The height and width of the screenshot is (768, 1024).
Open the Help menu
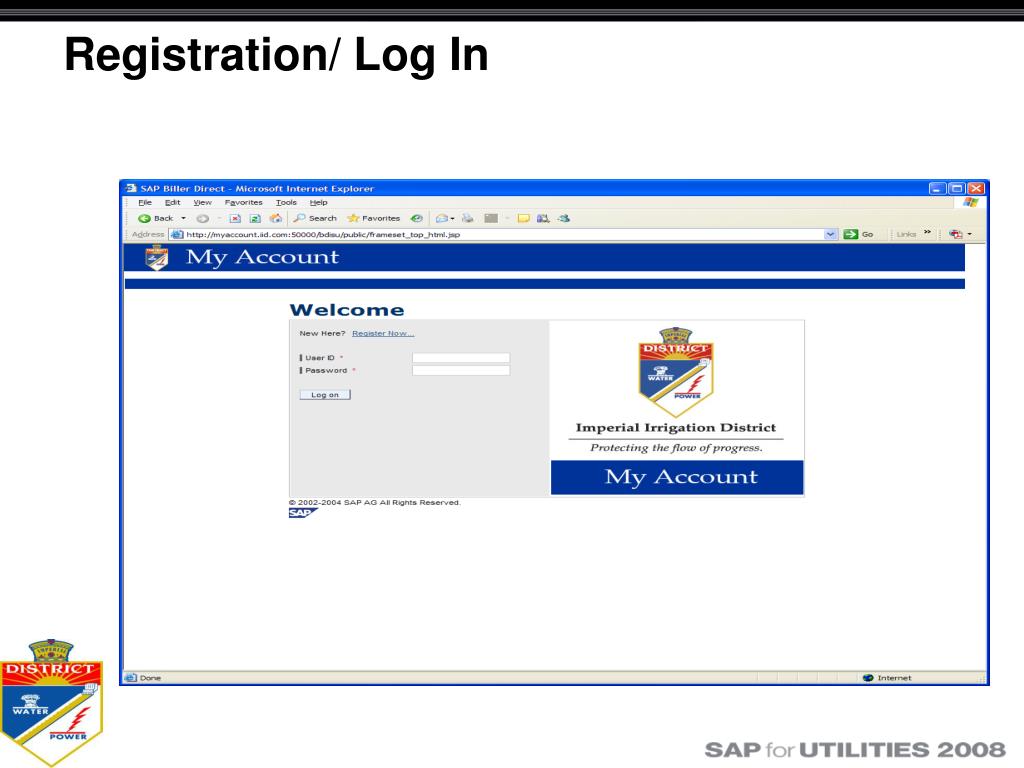[x=319, y=202]
